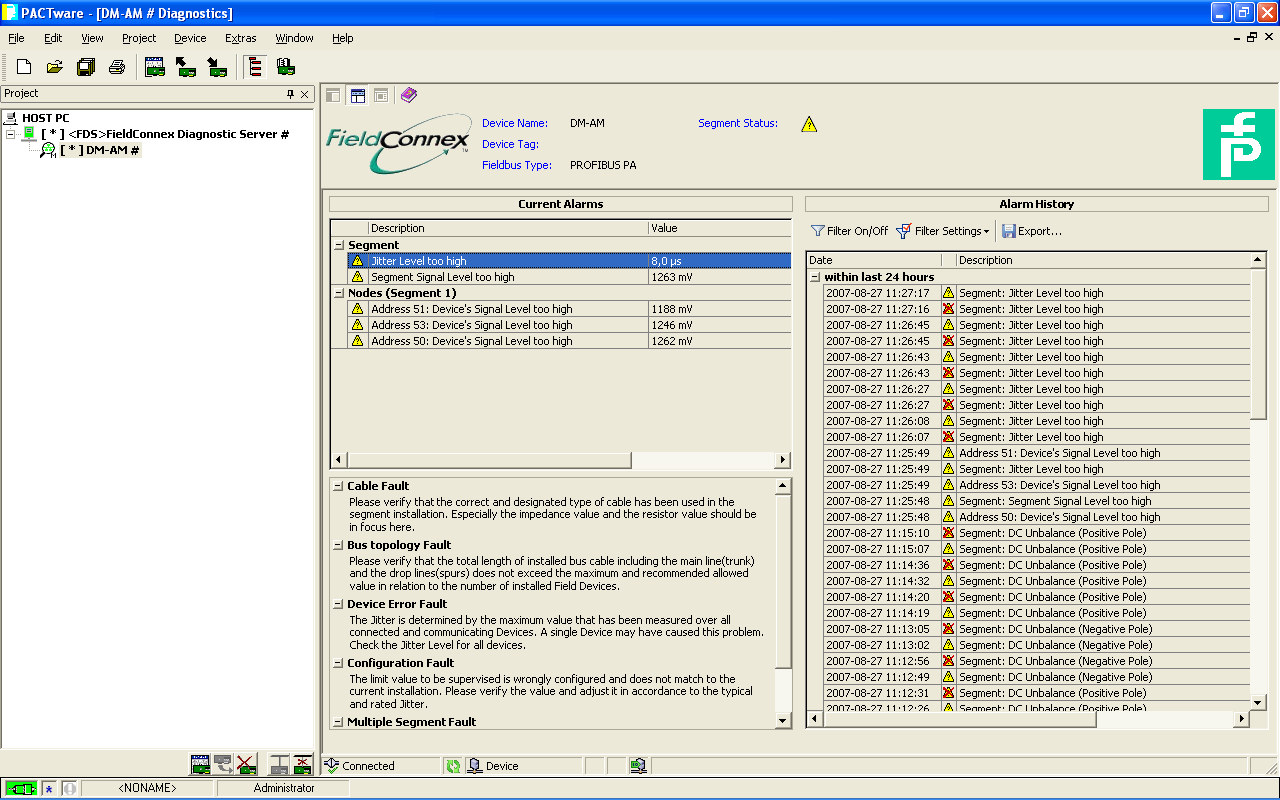Open the purple help book icon
The height and width of the screenshot is (800, 1280).
(409, 95)
